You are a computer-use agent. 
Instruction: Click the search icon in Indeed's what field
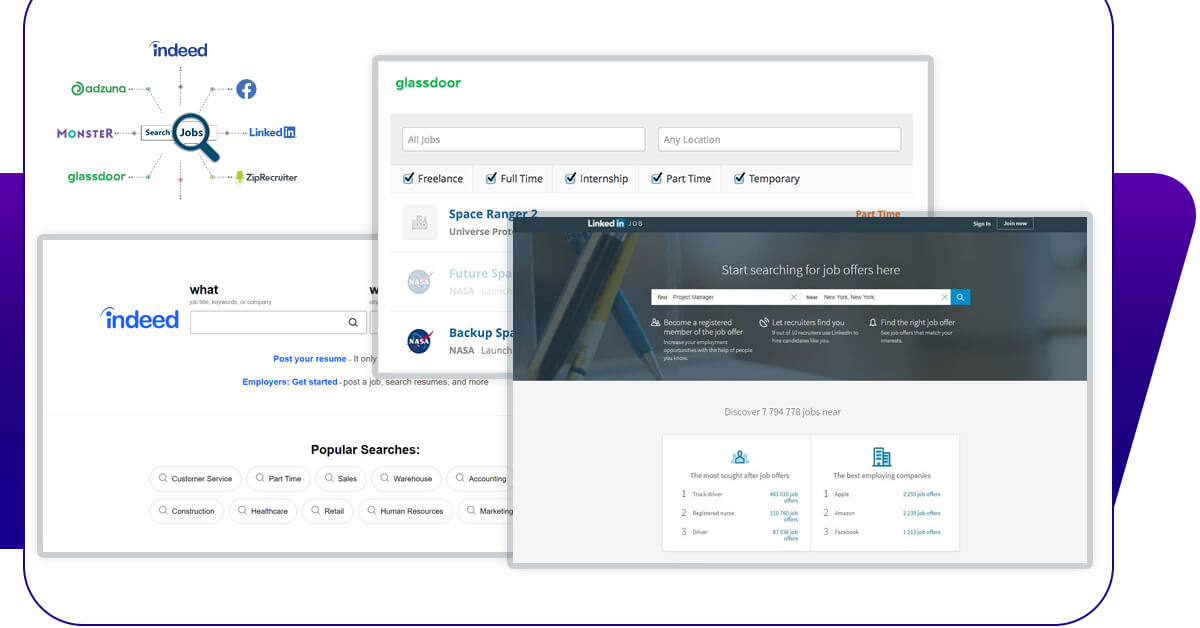tap(352, 323)
